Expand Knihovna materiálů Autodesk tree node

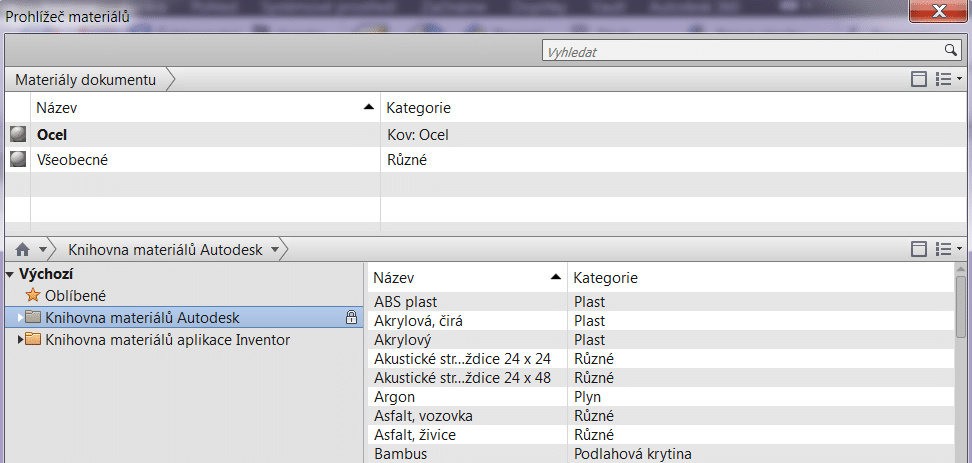pyautogui.click(x=20, y=318)
